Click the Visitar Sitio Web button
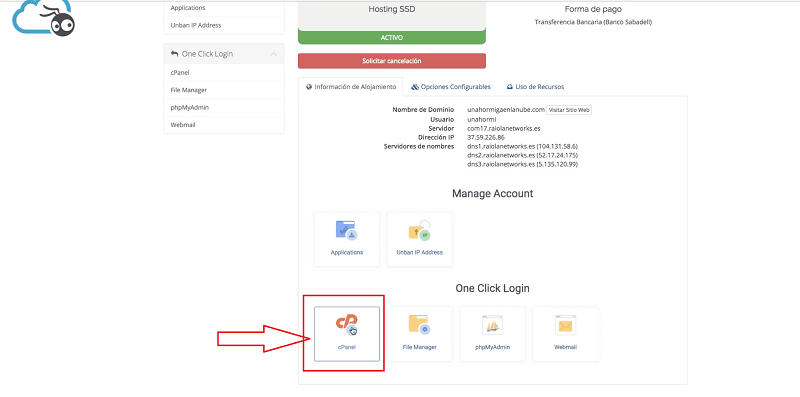This screenshot has height=397, width=800. click(x=569, y=110)
